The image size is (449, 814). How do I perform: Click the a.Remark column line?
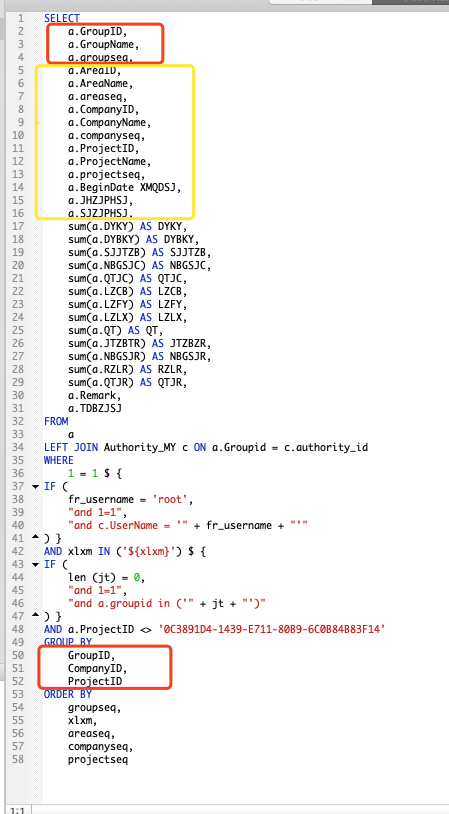point(95,396)
